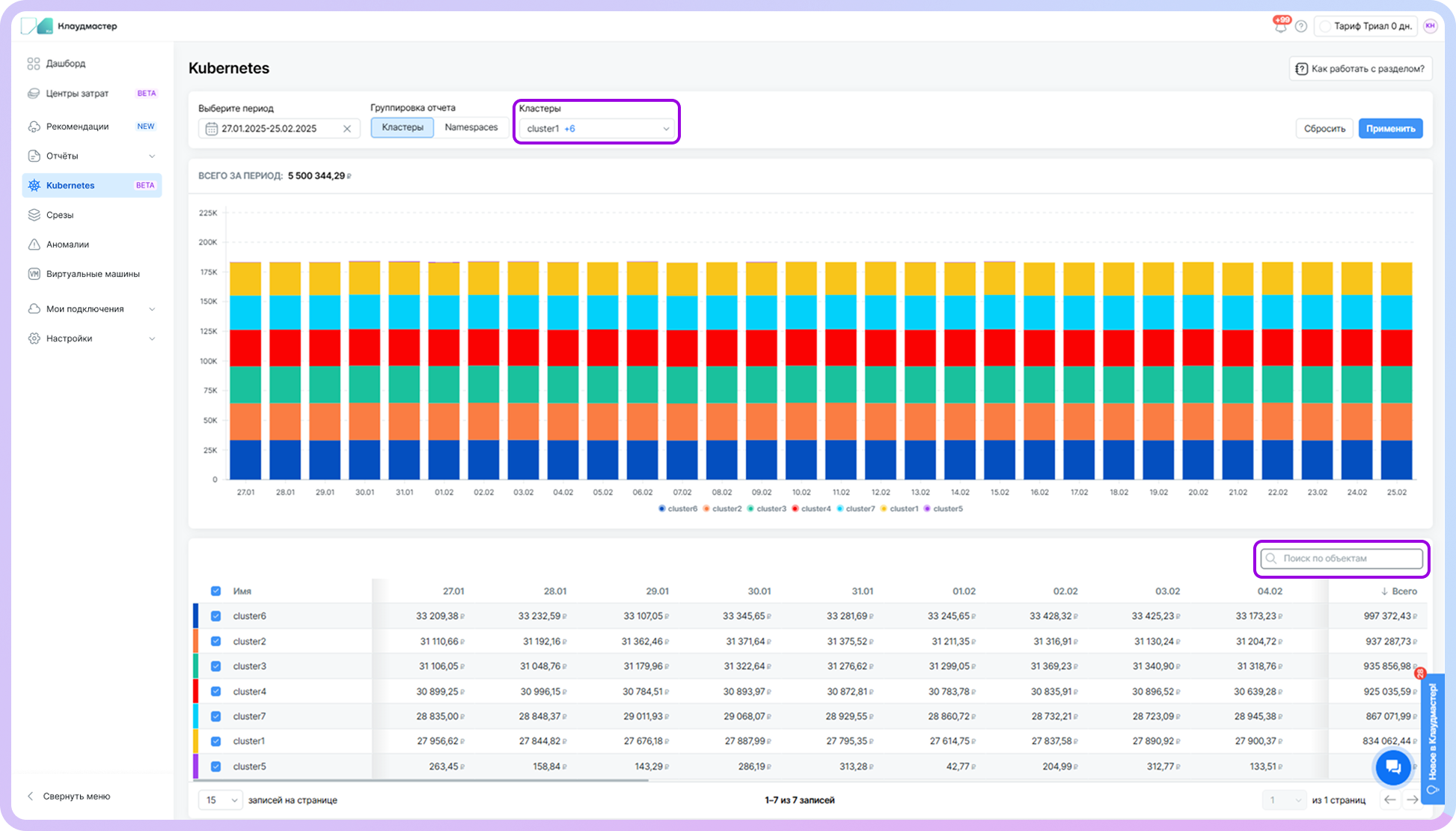The width and height of the screenshot is (1456, 831).
Task: Click the help question mark icon
Action: point(1301,26)
